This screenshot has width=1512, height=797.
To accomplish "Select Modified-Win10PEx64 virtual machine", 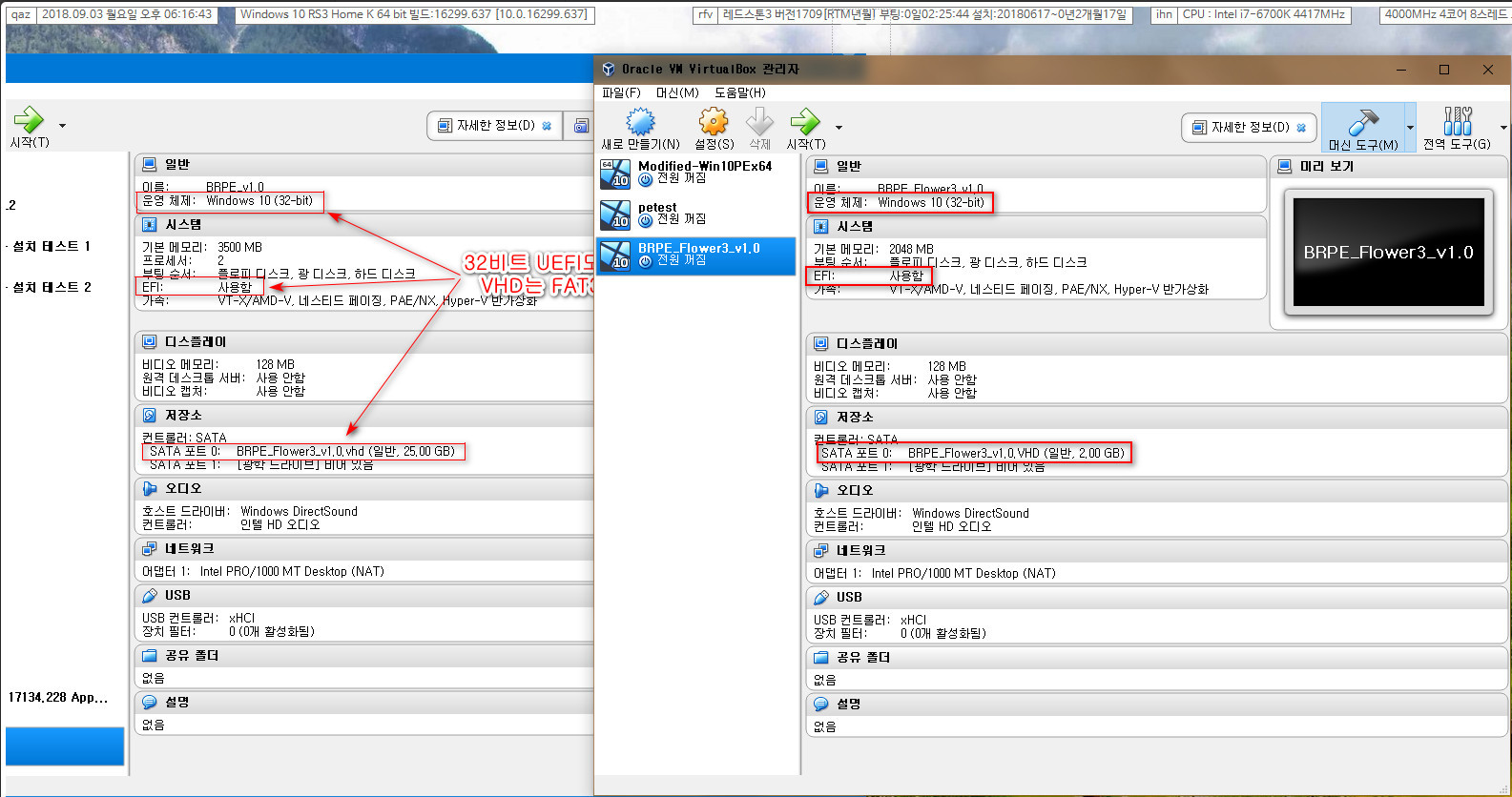I will pos(696,174).
